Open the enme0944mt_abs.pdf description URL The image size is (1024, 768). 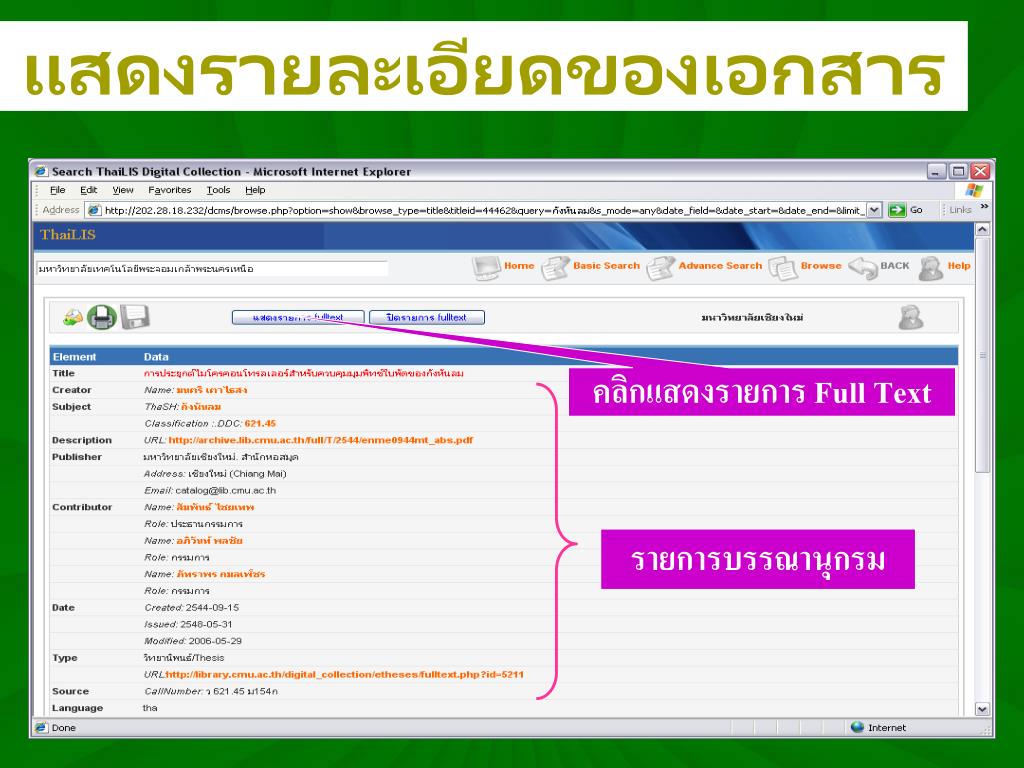tap(321, 440)
